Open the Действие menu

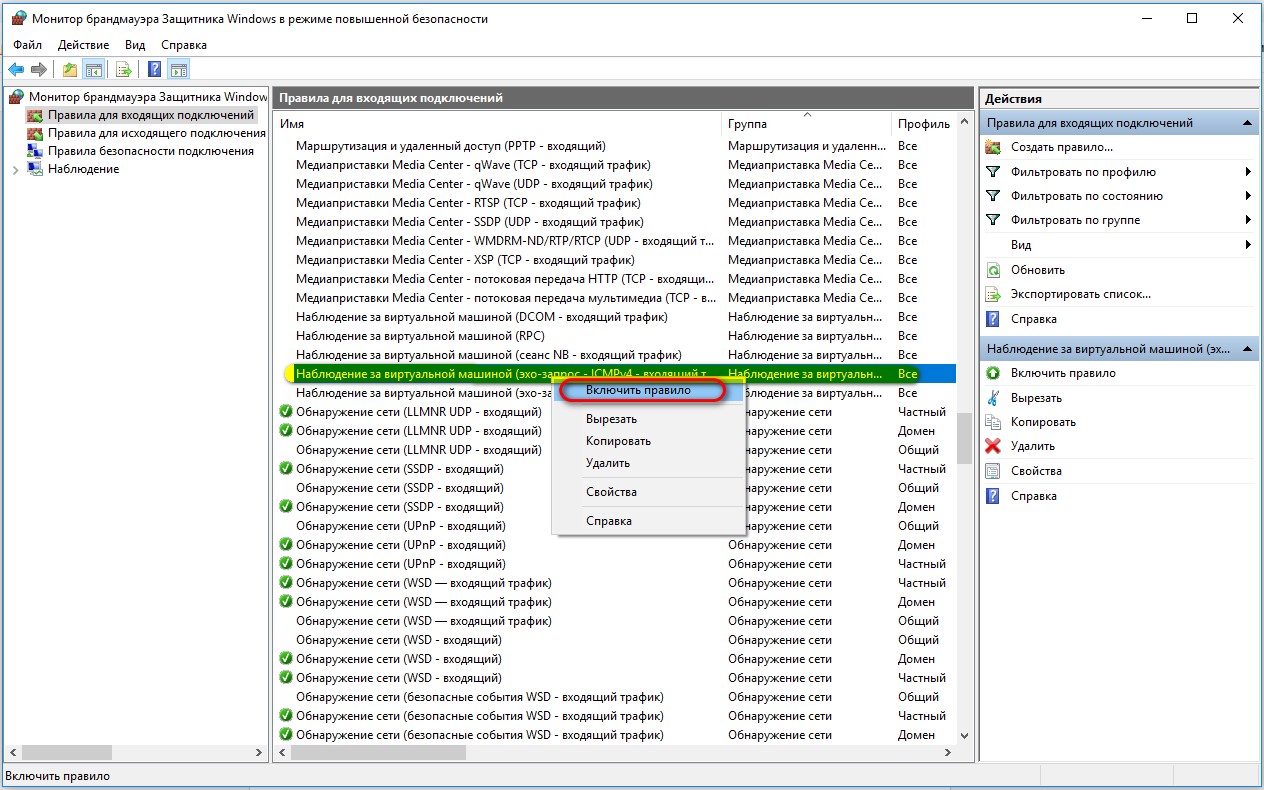coord(83,45)
